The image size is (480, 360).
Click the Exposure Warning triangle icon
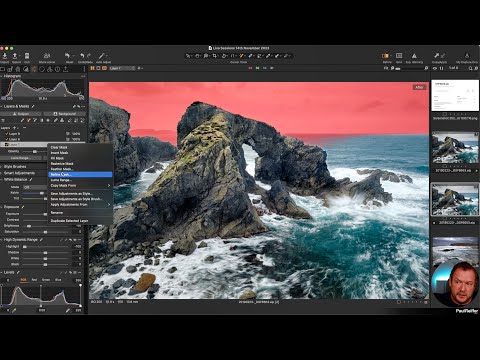(414, 56)
